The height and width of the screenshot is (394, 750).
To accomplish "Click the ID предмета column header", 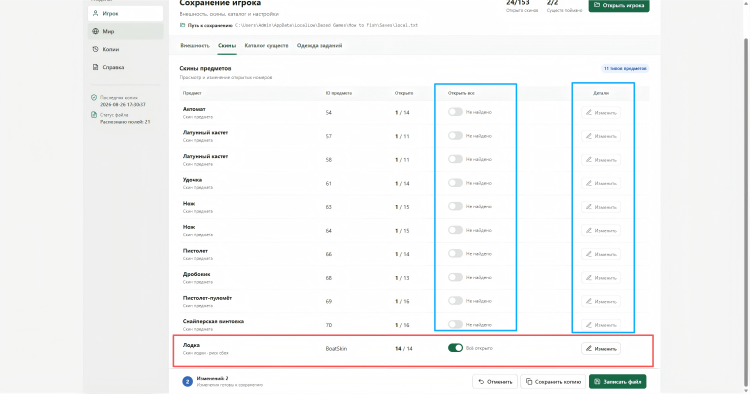I will coord(339,93).
